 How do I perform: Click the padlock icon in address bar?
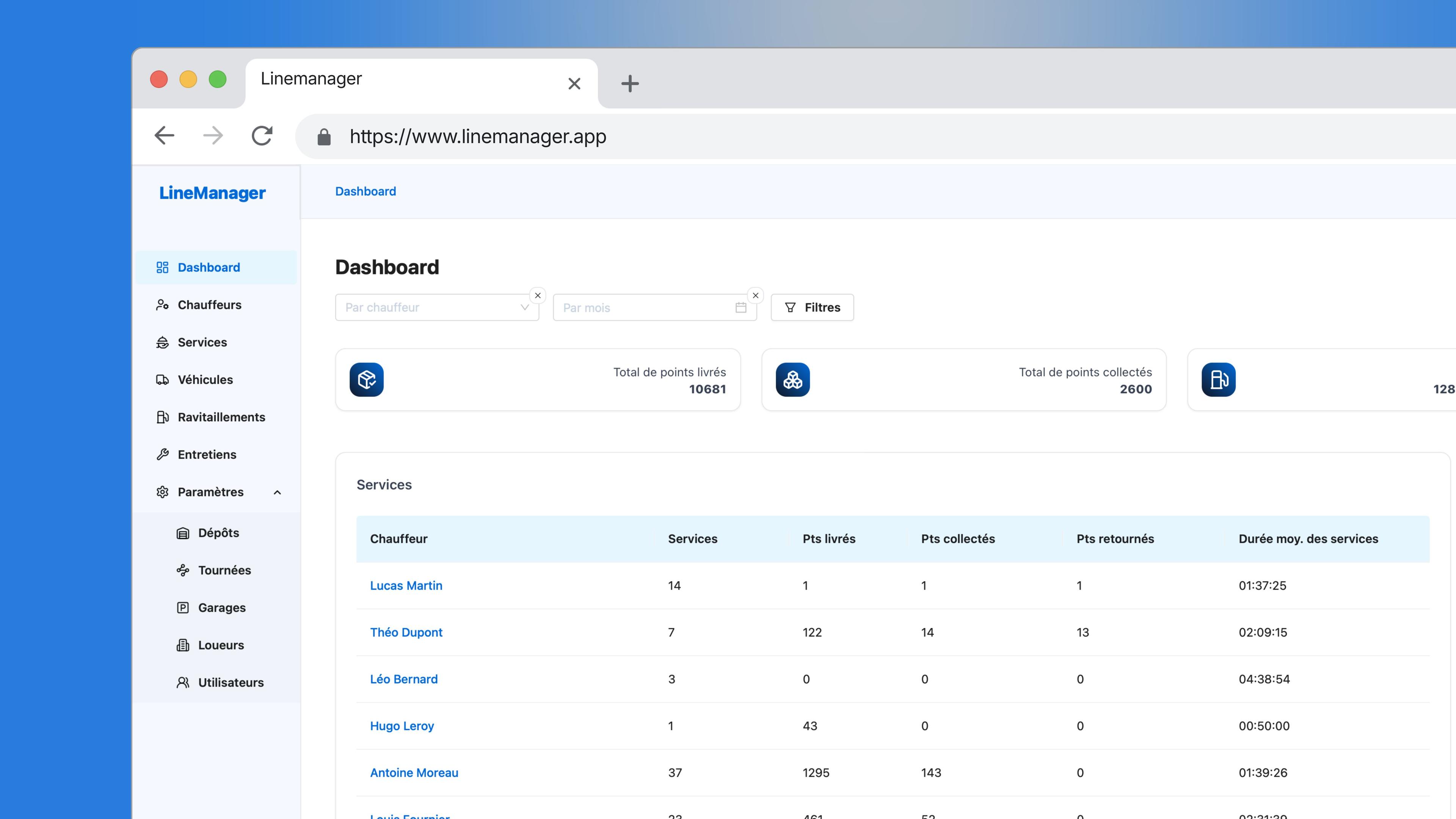click(324, 136)
